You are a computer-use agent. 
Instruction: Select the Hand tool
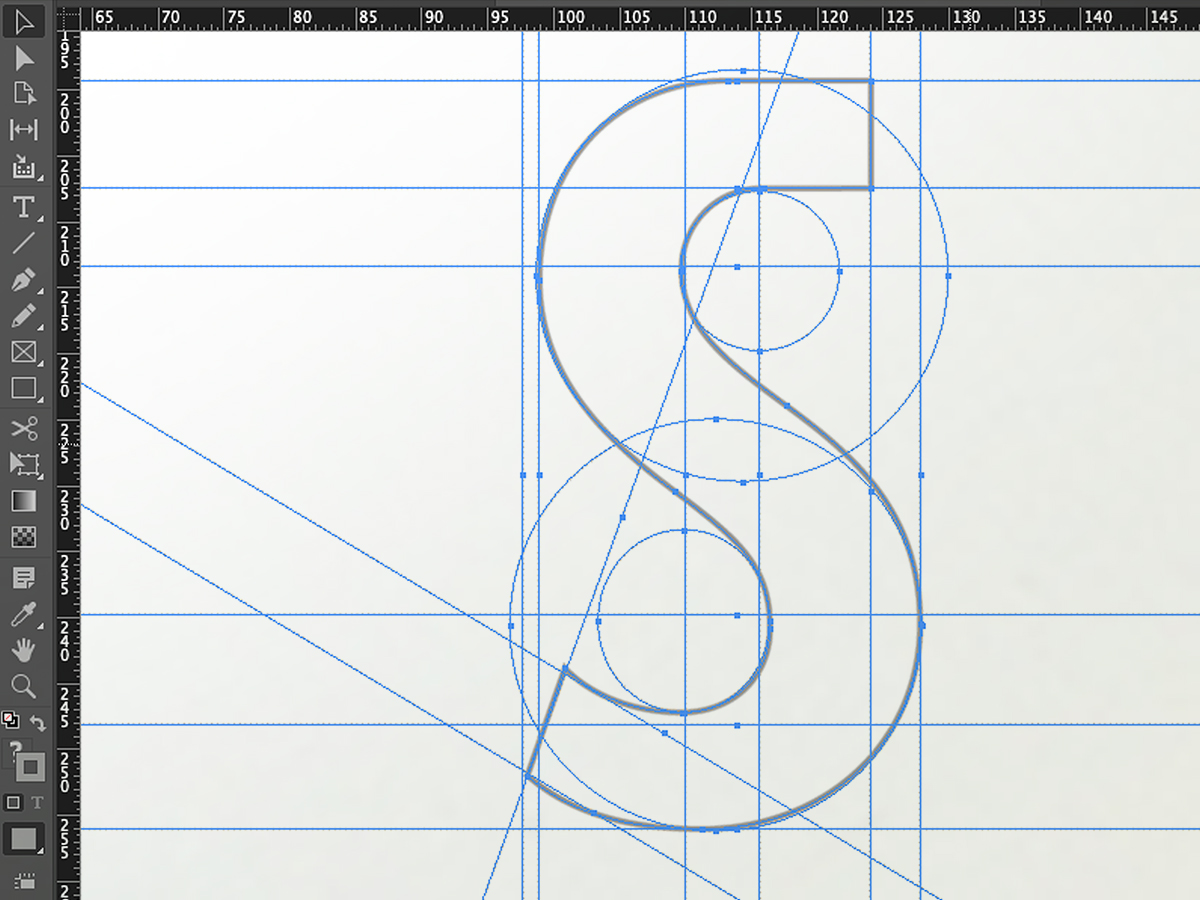(24, 650)
